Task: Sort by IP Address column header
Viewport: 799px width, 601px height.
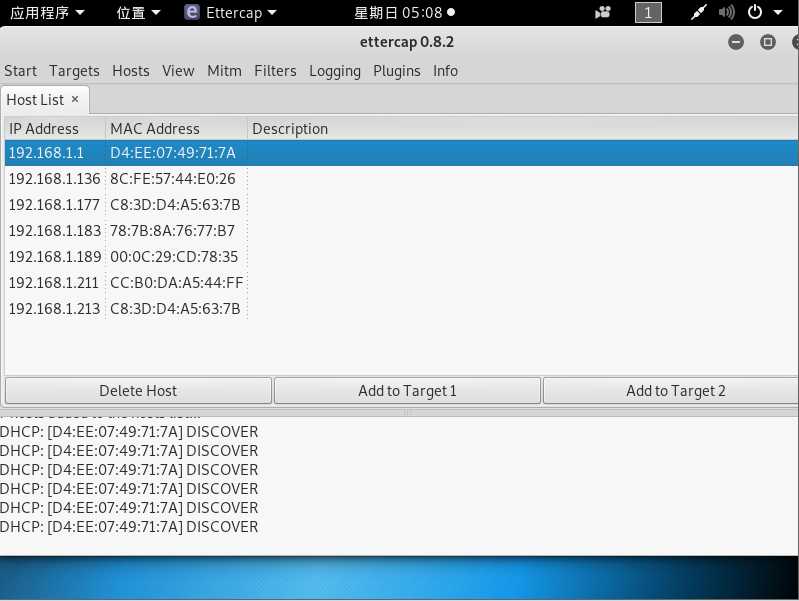Action: 55,129
